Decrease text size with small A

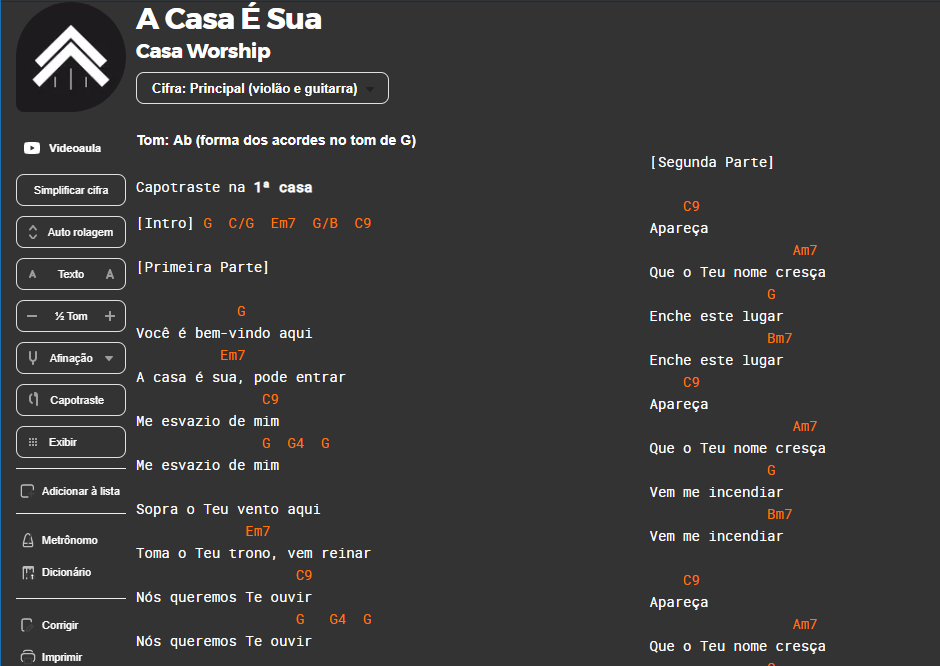coord(33,274)
